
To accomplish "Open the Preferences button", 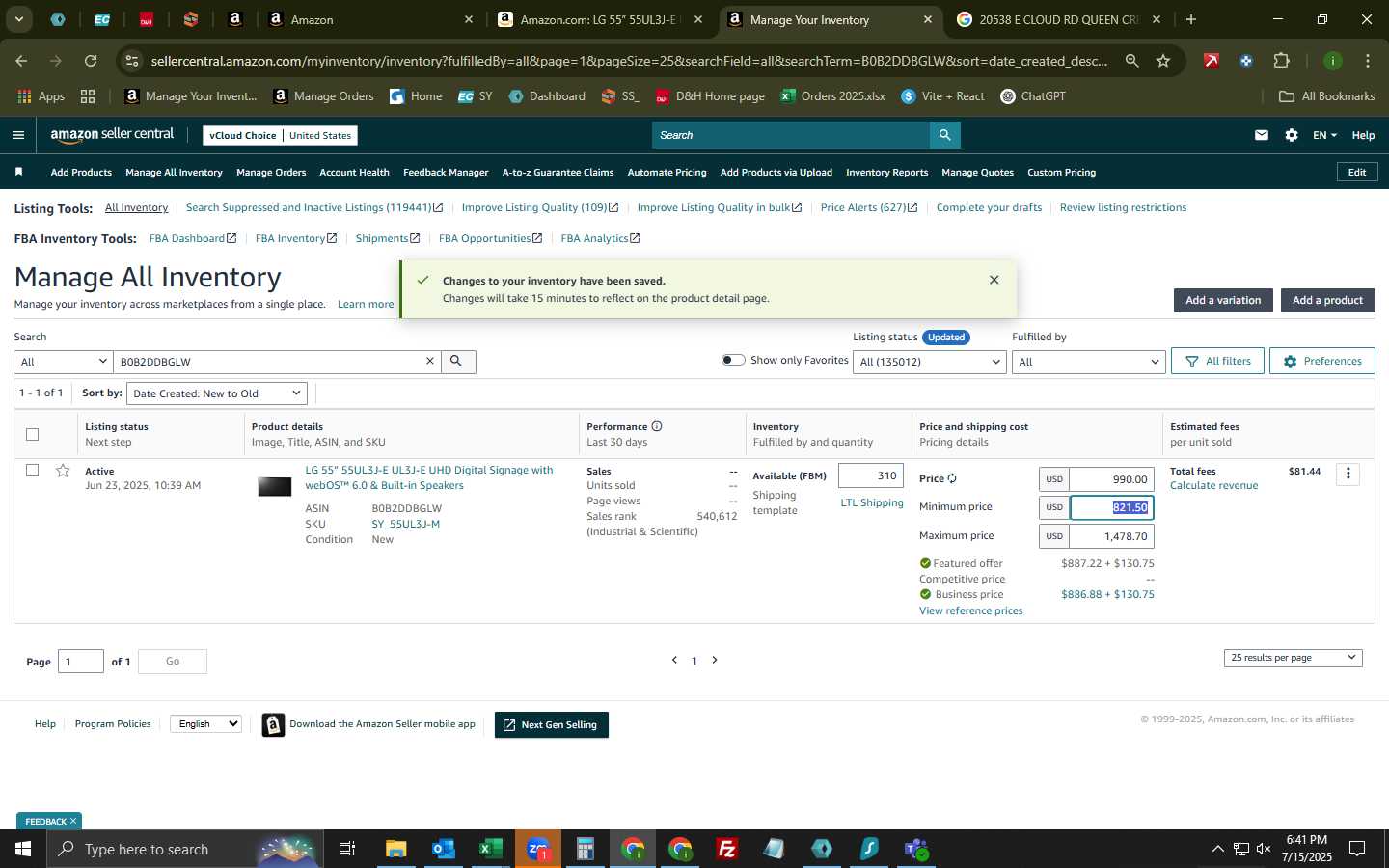I will coord(1321,361).
